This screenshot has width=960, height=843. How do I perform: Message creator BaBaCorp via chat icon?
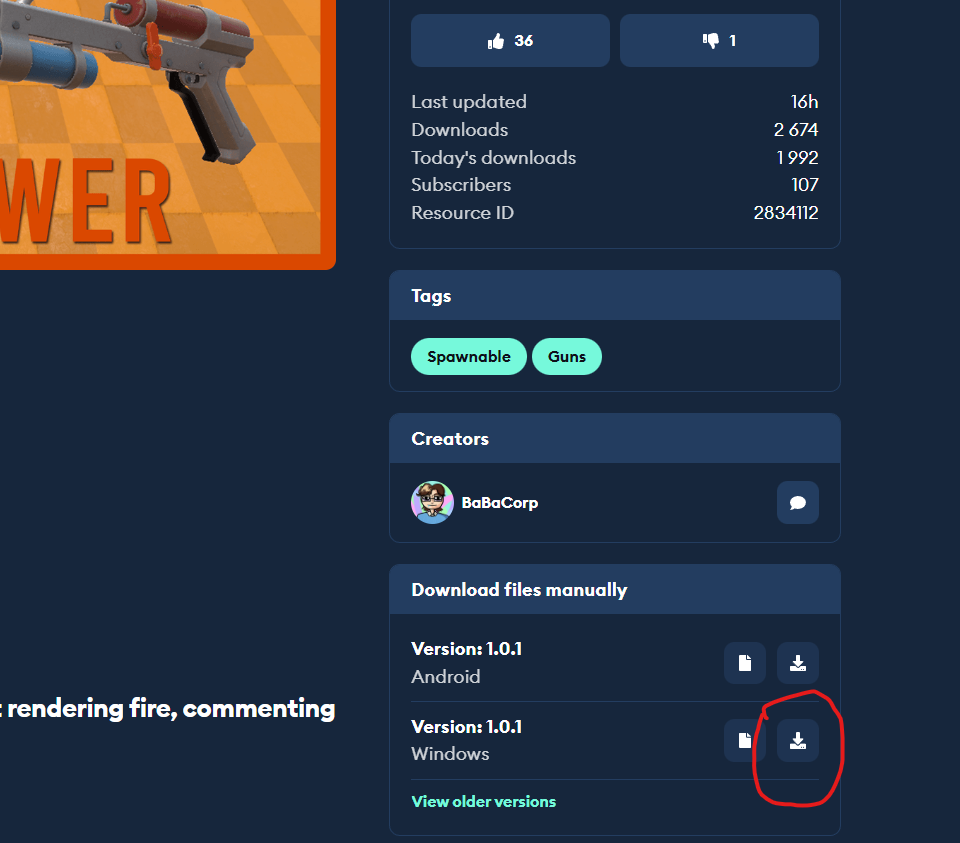click(798, 503)
